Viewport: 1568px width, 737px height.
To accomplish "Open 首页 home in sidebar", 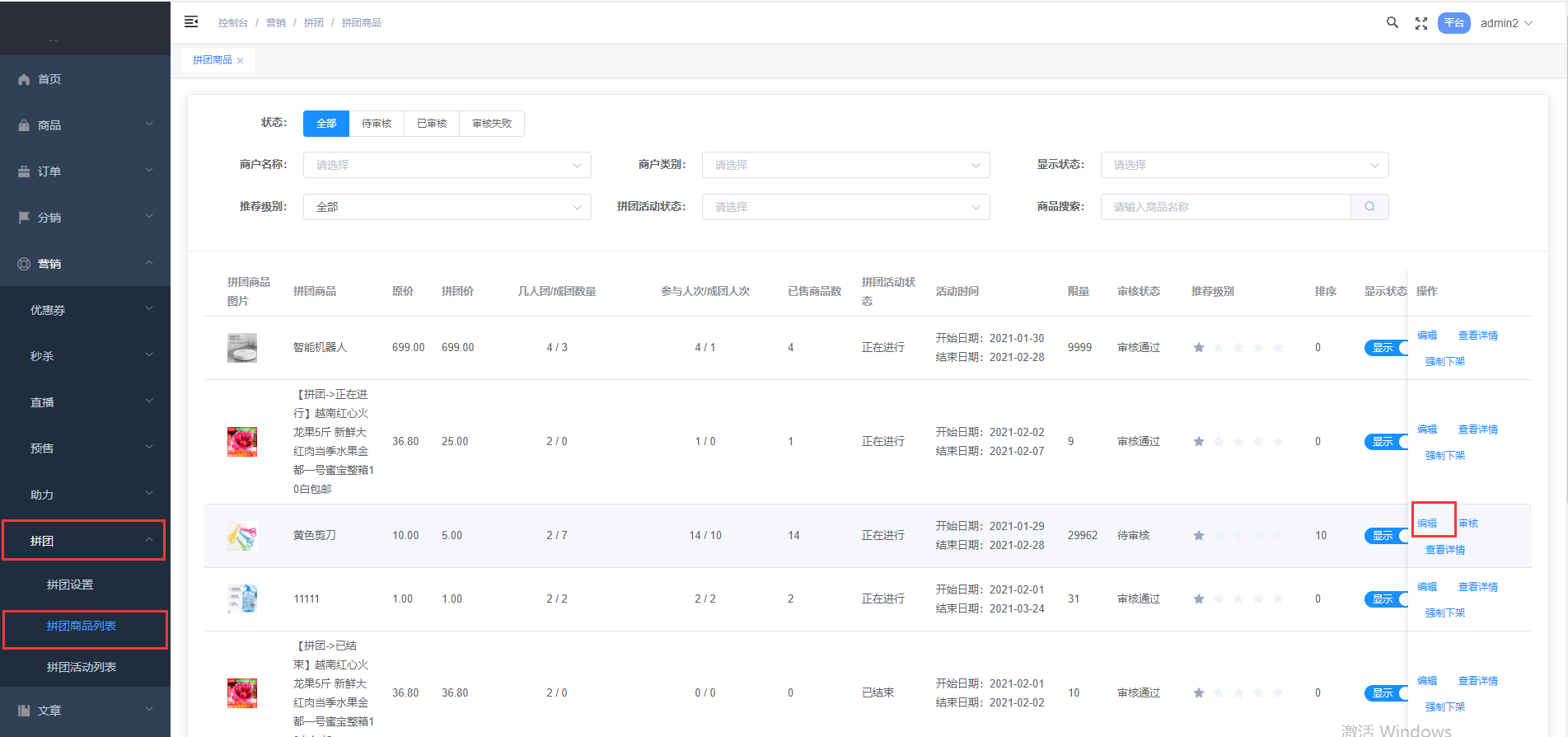I will 49,79.
